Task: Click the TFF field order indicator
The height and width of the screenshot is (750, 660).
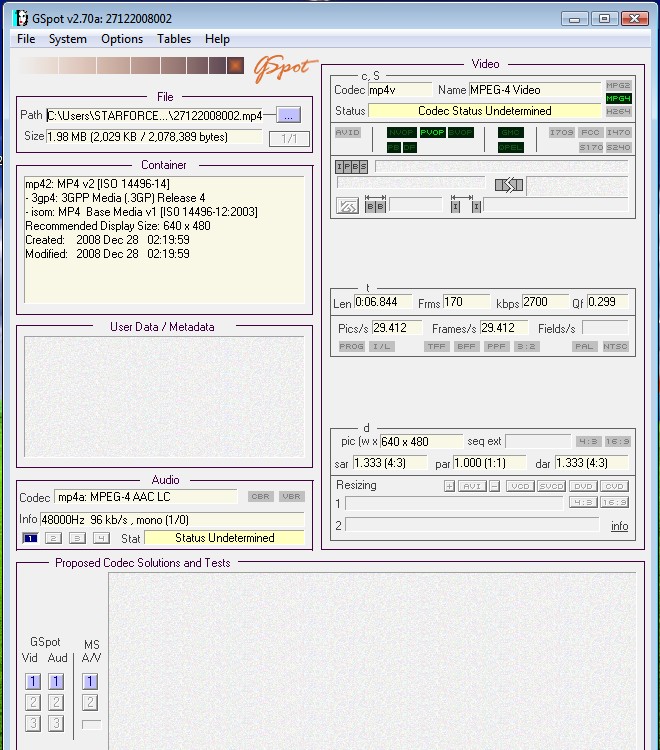Action: click(x=437, y=346)
